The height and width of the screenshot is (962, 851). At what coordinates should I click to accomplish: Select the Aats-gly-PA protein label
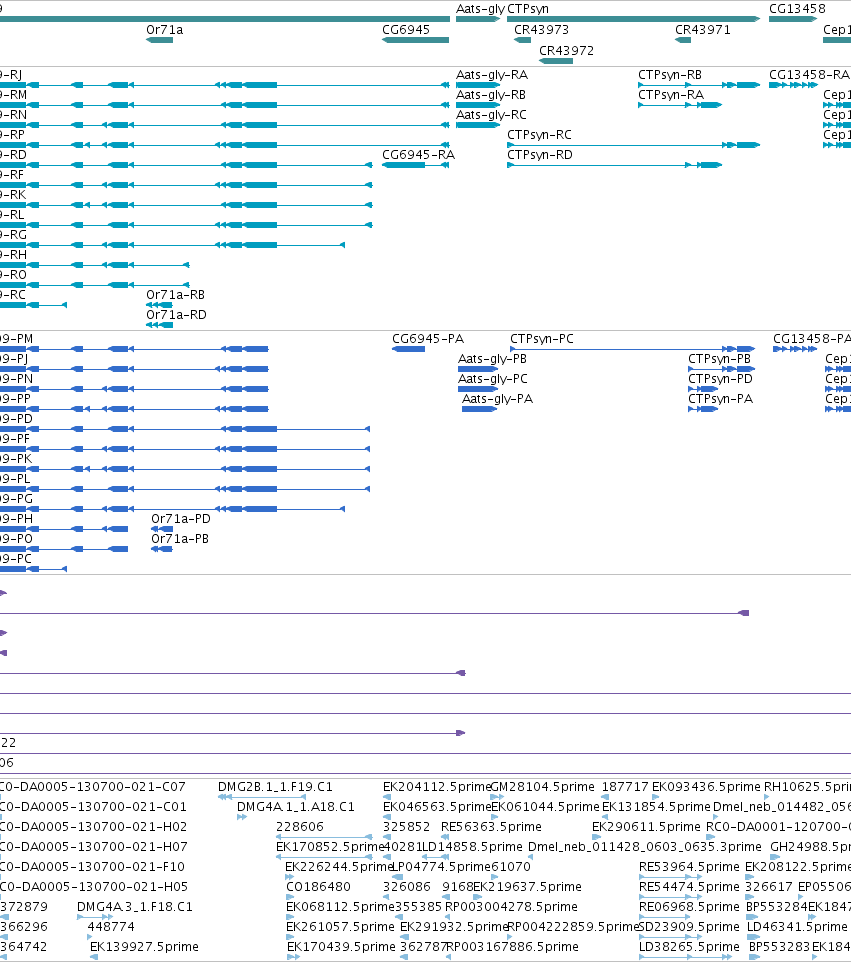tap(498, 399)
